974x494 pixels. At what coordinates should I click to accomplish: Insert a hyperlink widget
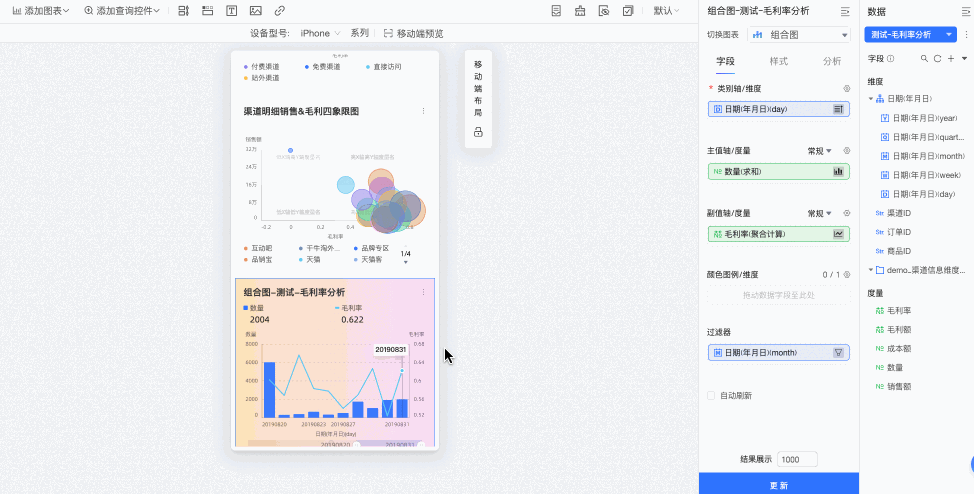(280, 11)
